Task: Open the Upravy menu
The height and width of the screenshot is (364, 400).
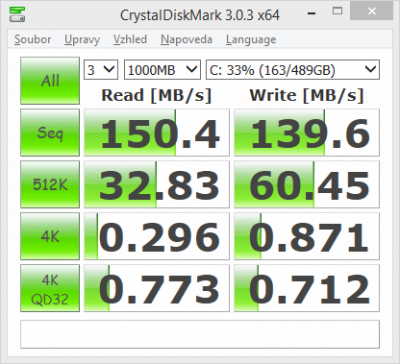Action: pyautogui.click(x=82, y=39)
